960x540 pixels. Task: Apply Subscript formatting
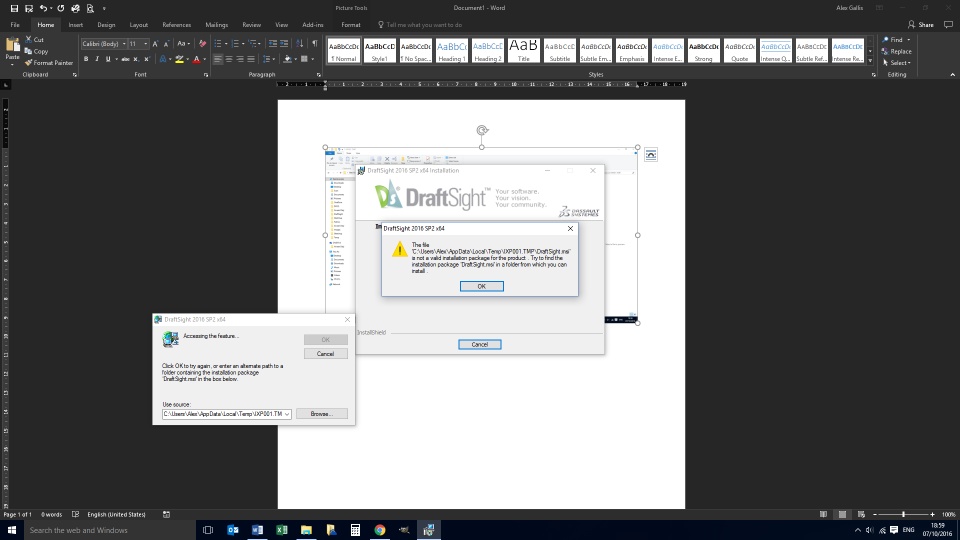click(x=136, y=59)
